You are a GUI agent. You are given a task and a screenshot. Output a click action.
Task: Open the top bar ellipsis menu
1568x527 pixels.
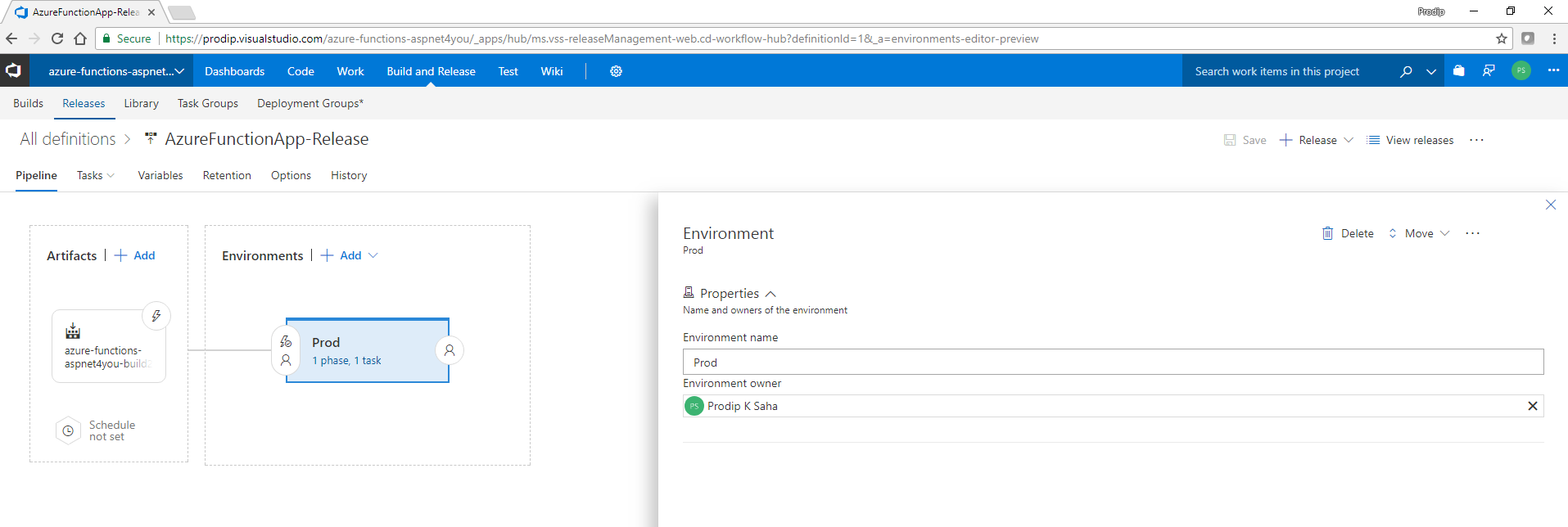1553,70
